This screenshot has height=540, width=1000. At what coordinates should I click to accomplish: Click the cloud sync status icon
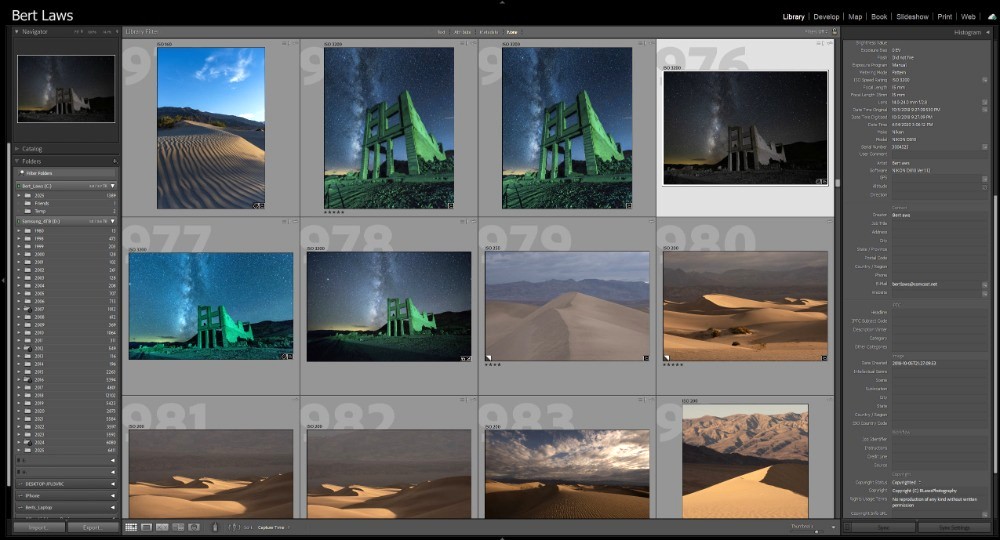pos(990,15)
